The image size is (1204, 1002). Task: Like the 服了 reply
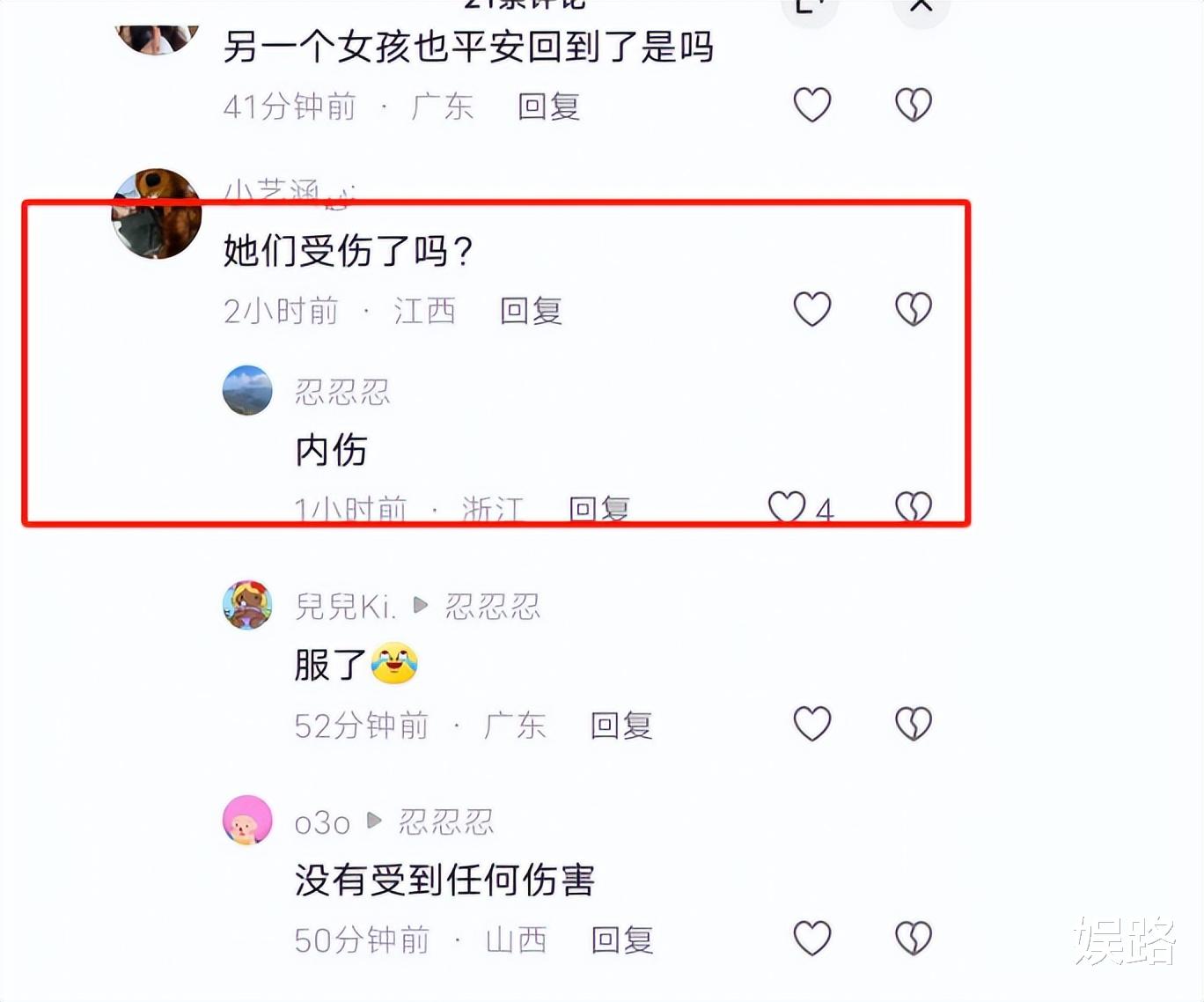coord(812,724)
